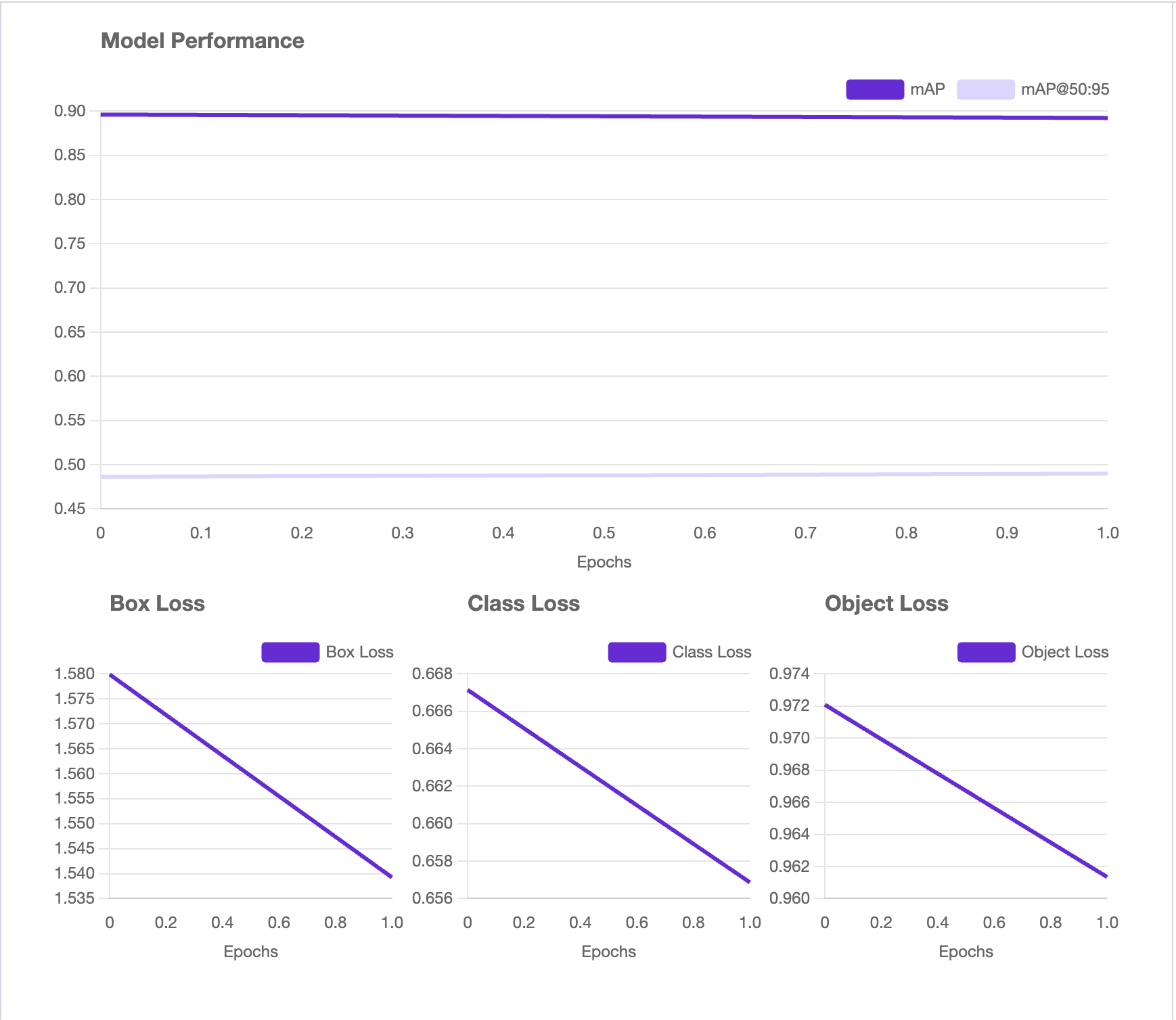Click the Box Loss legend swatch
The image size is (1176, 1020).
tap(290, 652)
